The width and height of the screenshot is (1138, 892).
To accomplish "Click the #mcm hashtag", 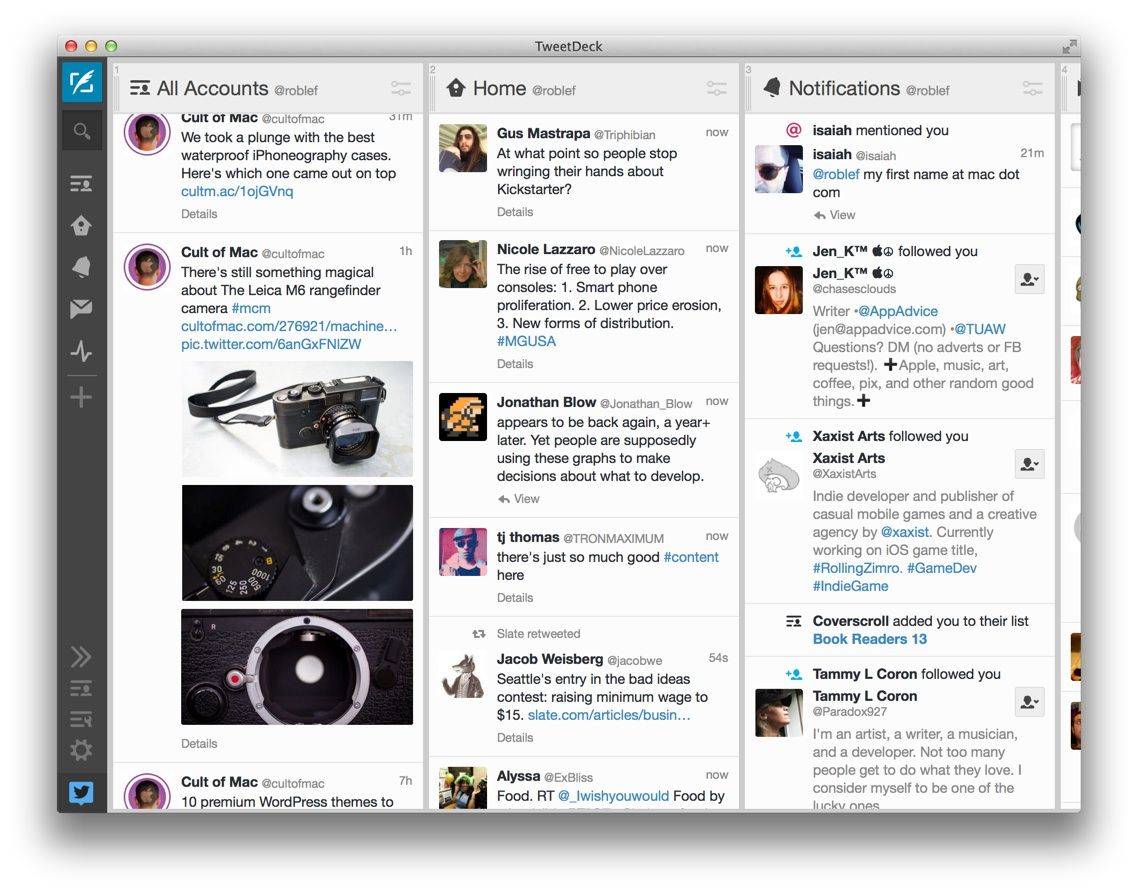I will [251, 308].
